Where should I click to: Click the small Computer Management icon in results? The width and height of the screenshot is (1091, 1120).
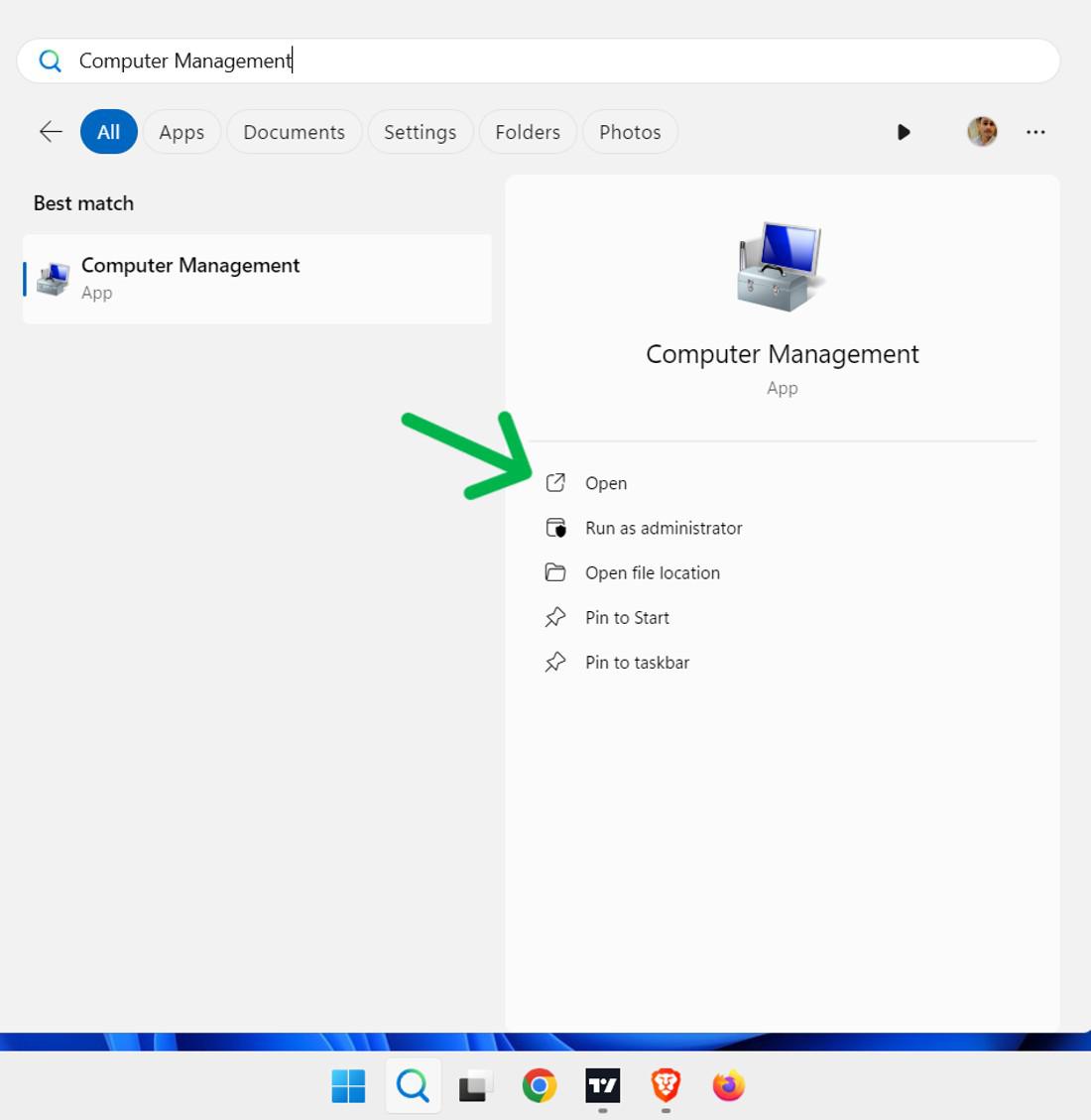(54, 280)
